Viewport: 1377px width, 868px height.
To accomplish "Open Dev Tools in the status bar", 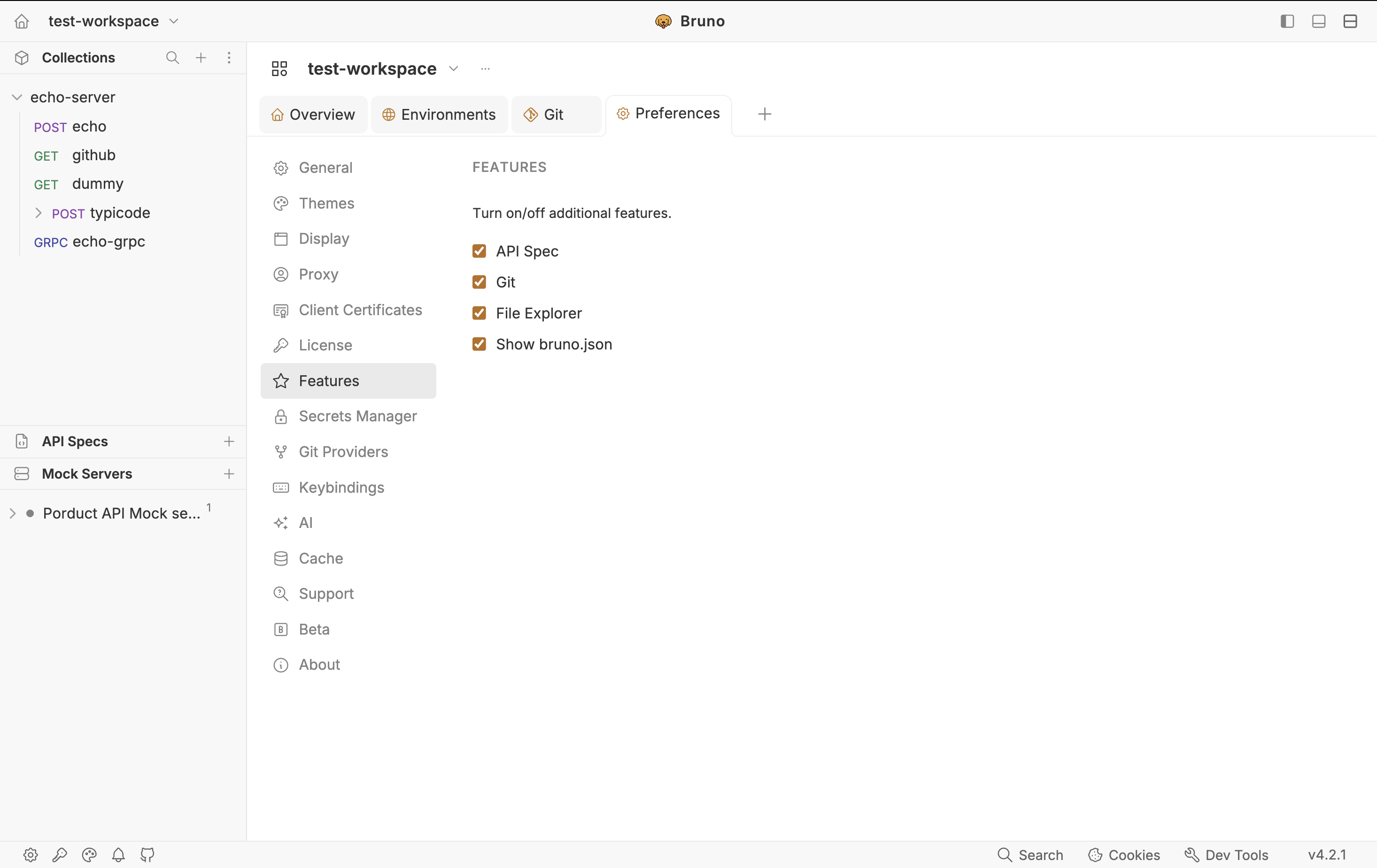I will 1226,855.
